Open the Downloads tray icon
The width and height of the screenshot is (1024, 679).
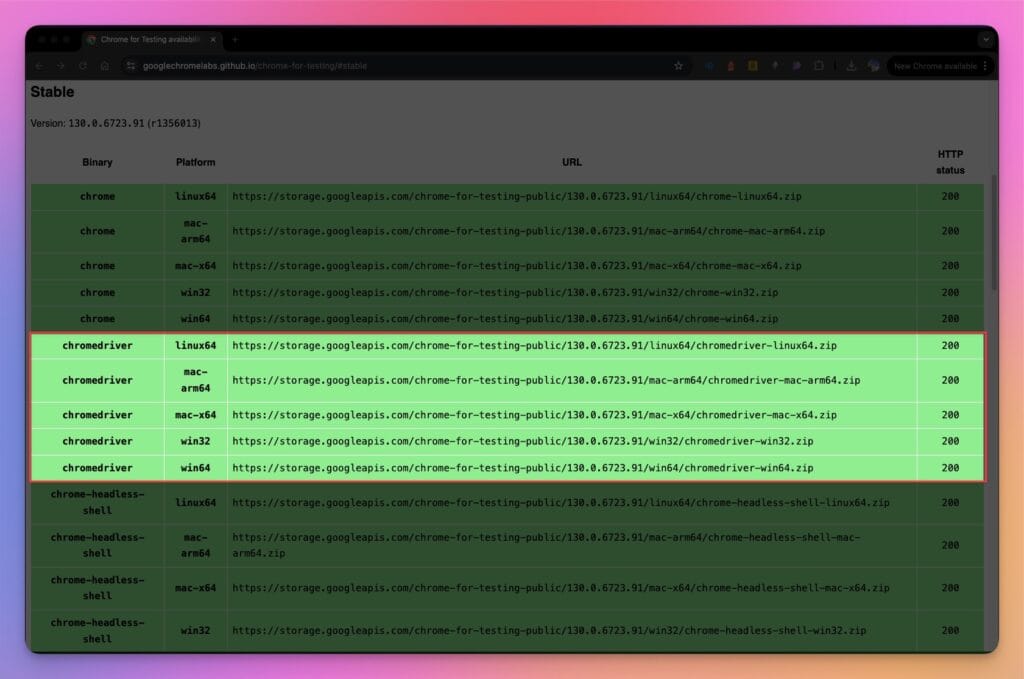coord(851,66)
